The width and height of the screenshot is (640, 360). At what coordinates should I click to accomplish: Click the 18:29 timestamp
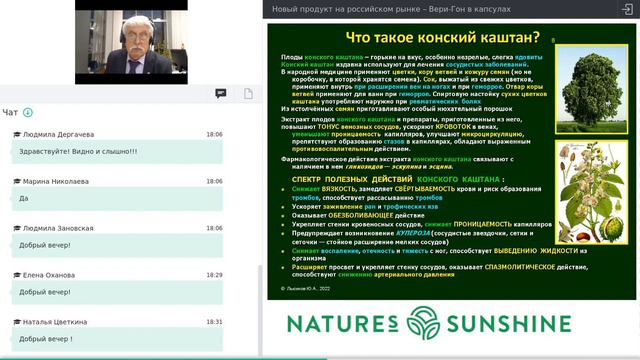pyautogui.click(x=214, y=275)
